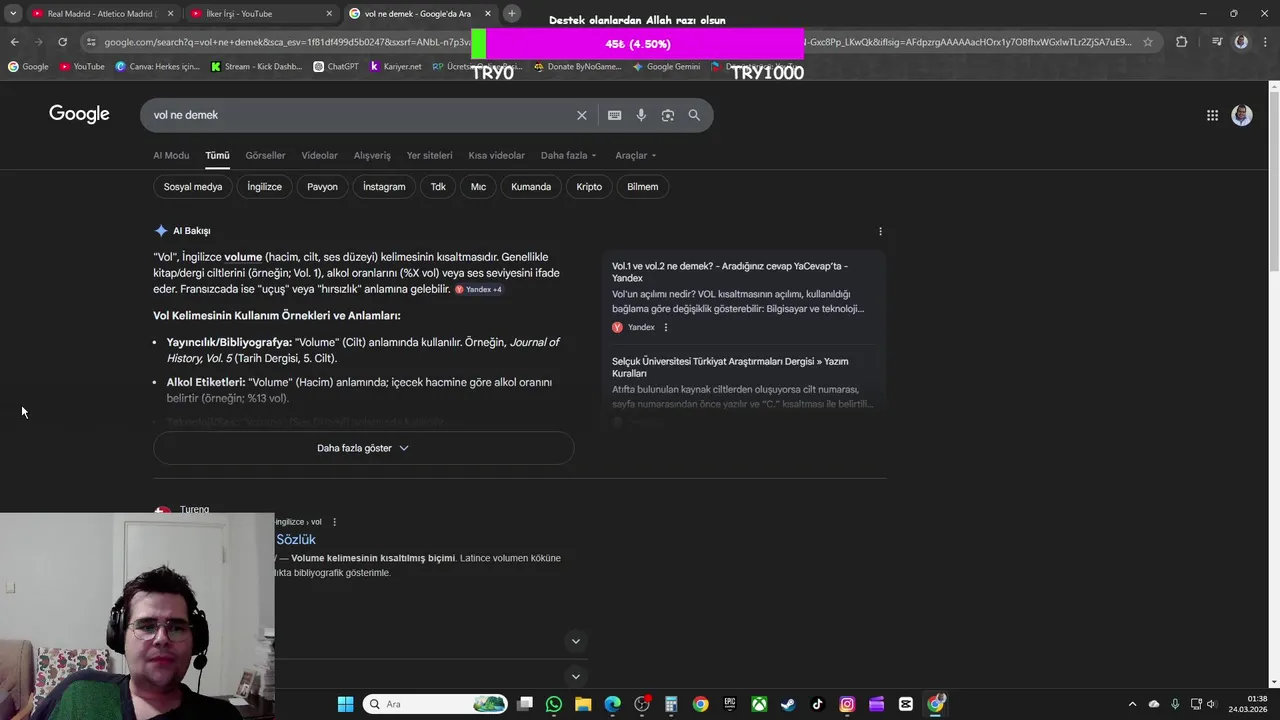This screenshot has height=720, width=1280.
Task: Open Selçuk Üniversitesi Türkiyat Araştırmaları Dergisi link
Action: point(730,367)
